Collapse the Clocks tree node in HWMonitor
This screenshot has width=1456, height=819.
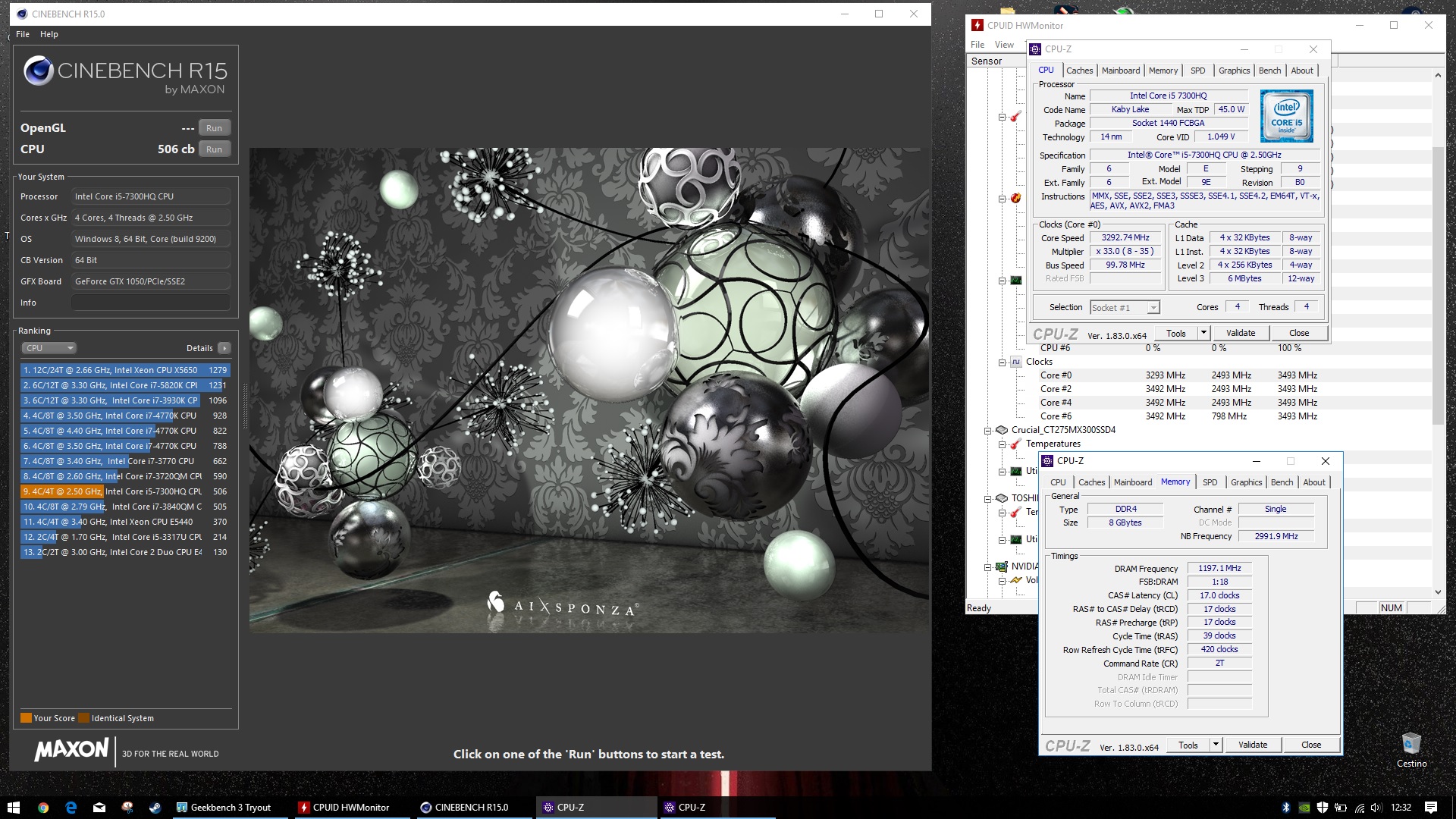(1002, 362)
